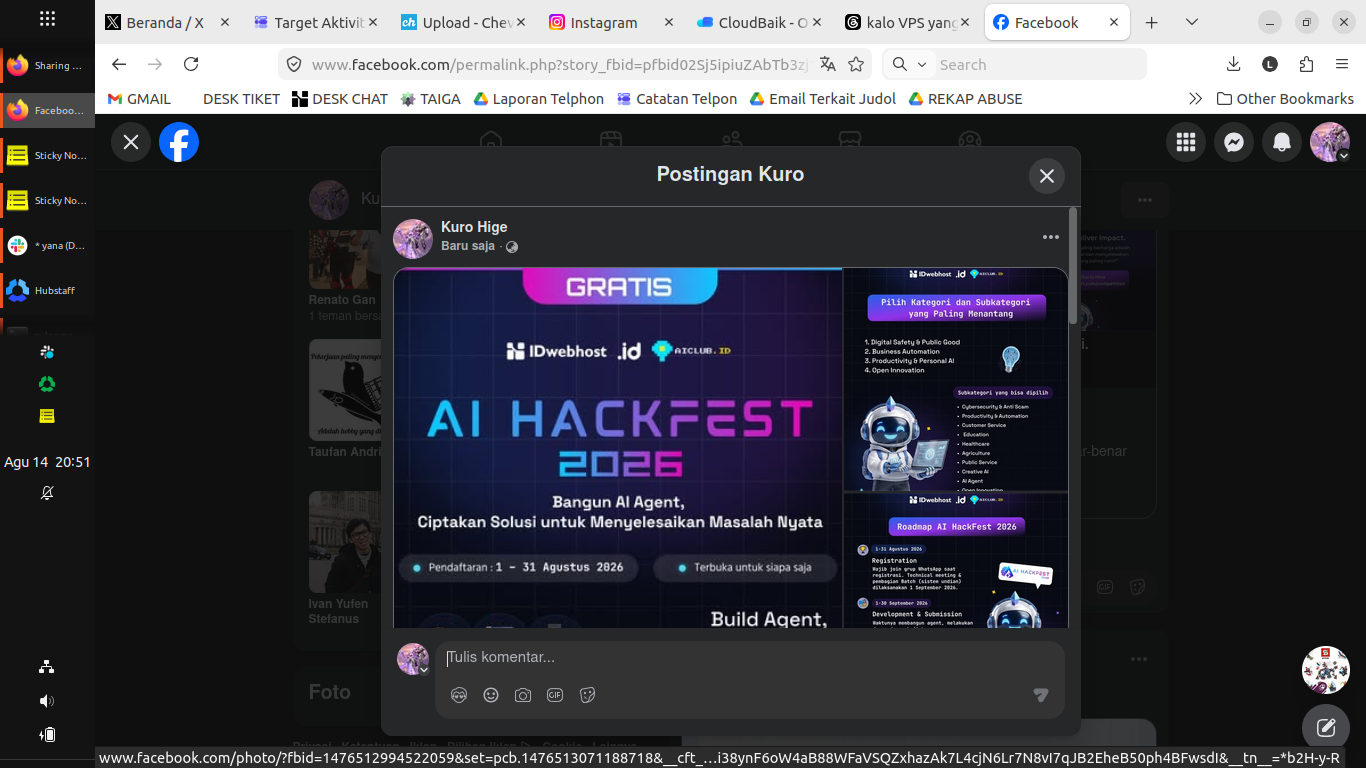The image size is (1366, 768).
Task: Switch commenting identity via the avatar arrow
Action: coord(424,670)
